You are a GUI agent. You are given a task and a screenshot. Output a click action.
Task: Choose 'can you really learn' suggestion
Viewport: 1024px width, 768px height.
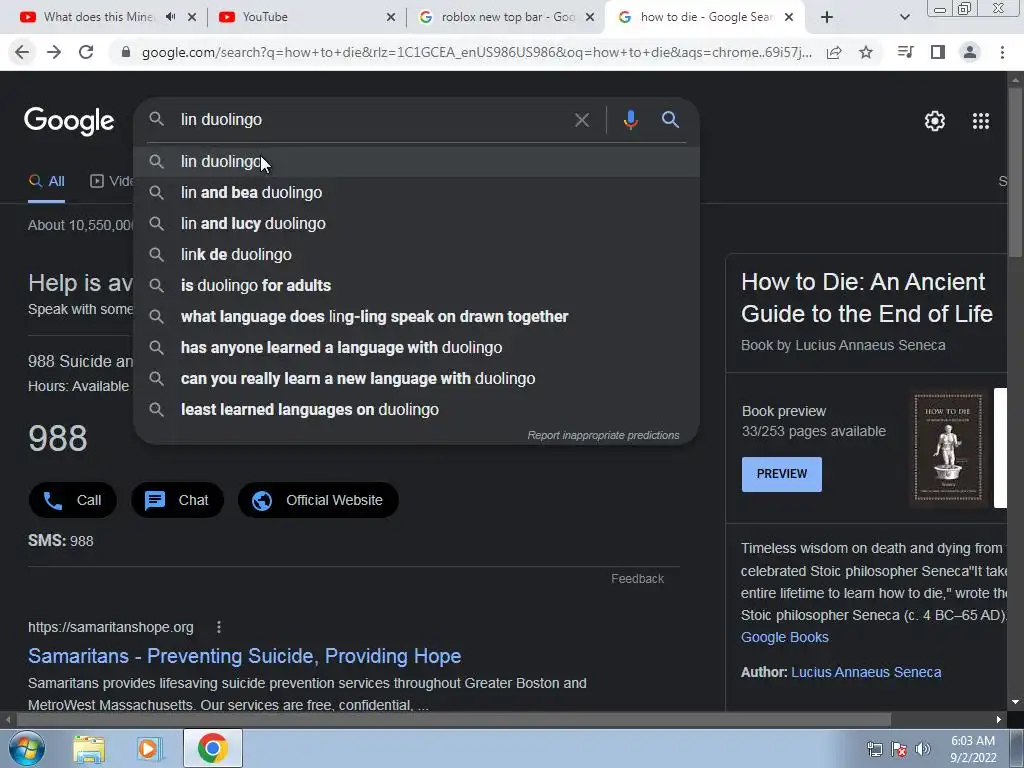(417, 379)
